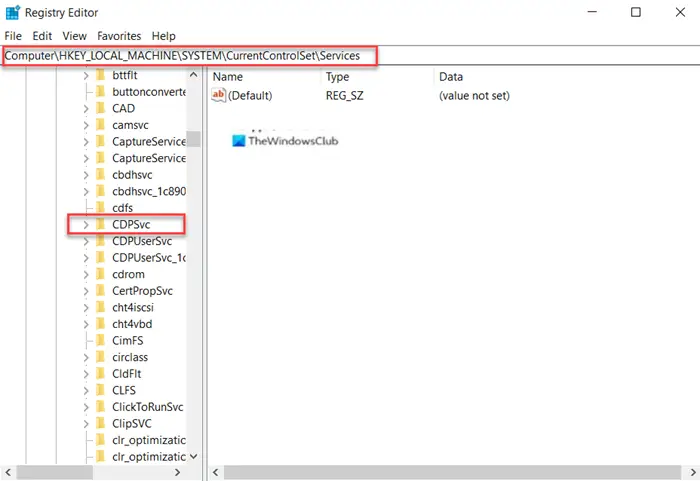Select the cht4iscsi key
This screenshot has width=700, height=481.
133,307
